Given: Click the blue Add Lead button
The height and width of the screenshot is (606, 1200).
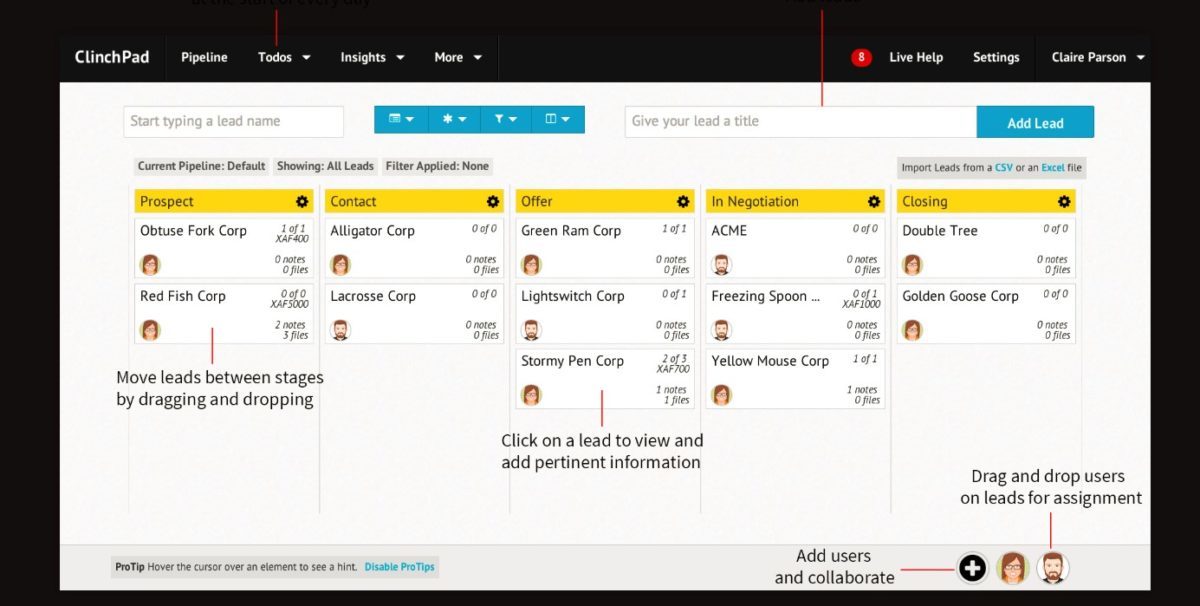Looking at the screenshot, I should click(x=1035, y=121).
